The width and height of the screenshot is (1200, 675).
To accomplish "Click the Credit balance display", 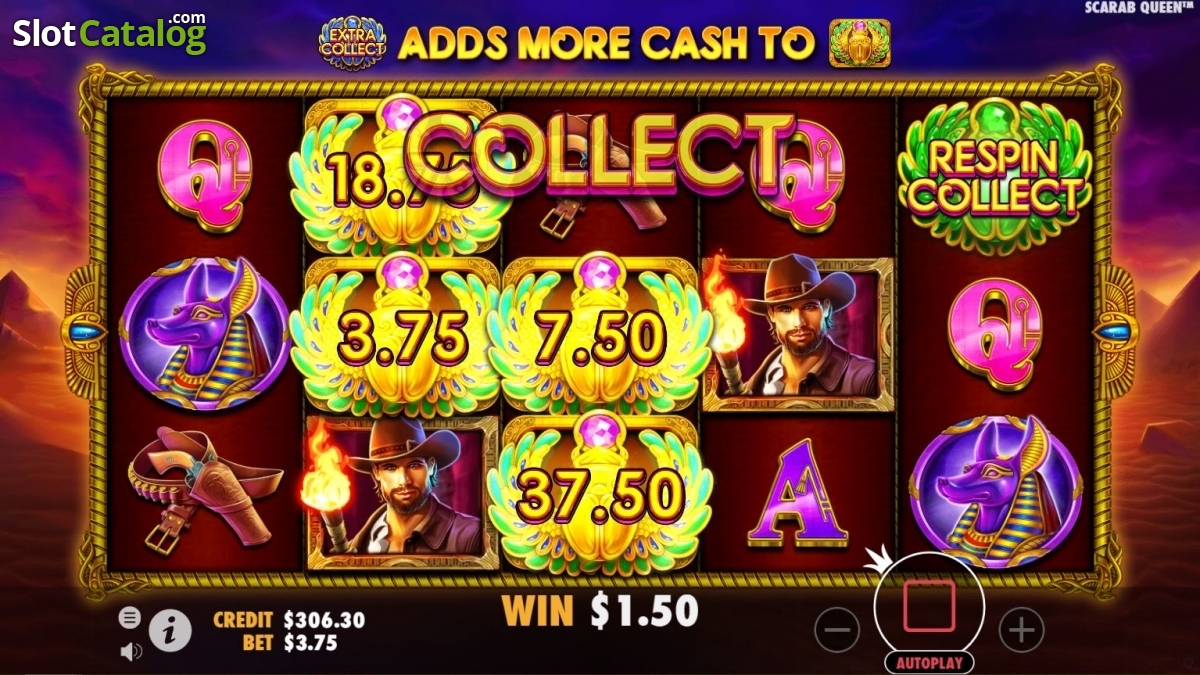I will 289,620.
